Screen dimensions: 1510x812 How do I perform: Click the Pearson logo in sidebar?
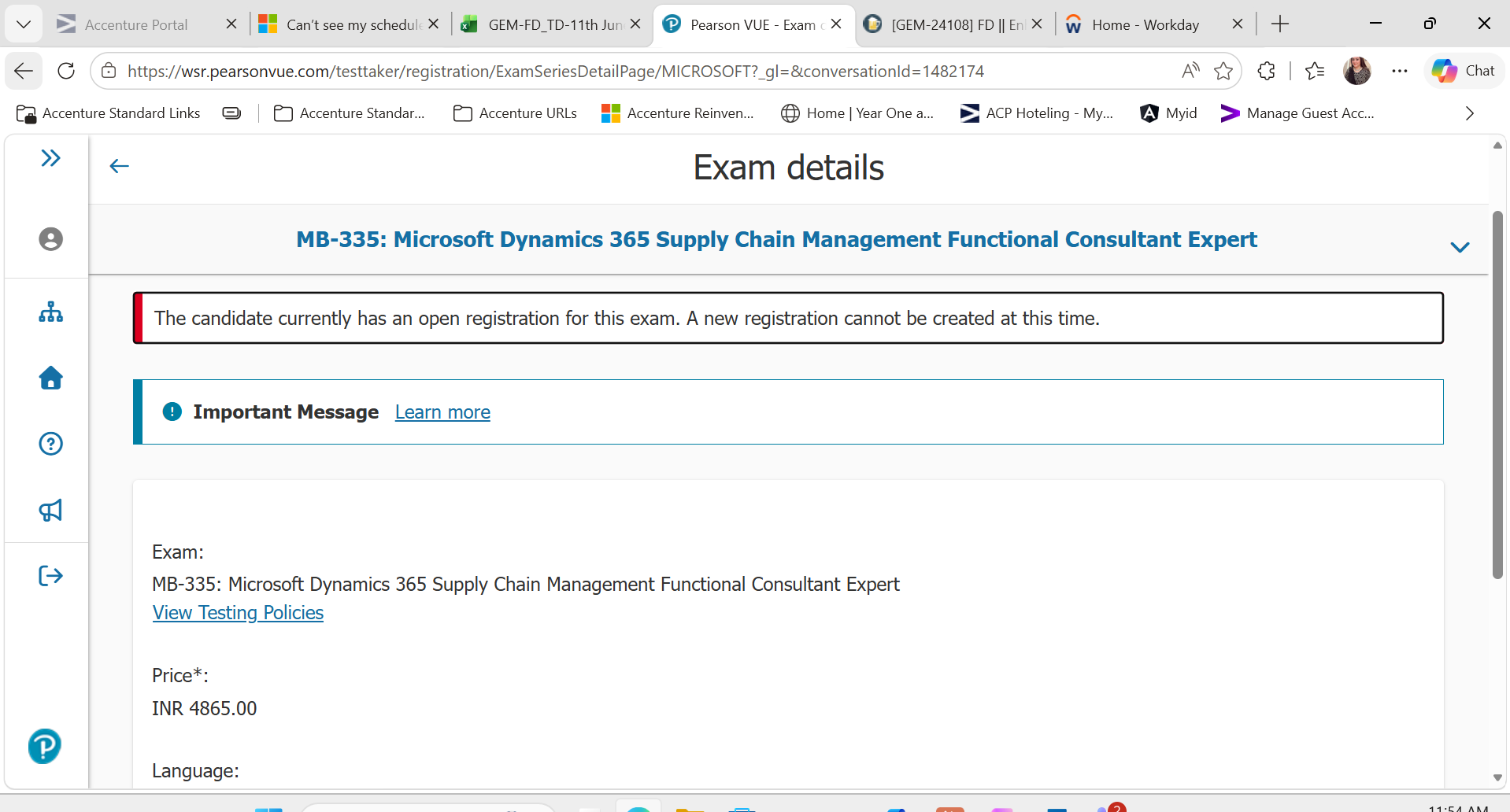coord(45,746)
